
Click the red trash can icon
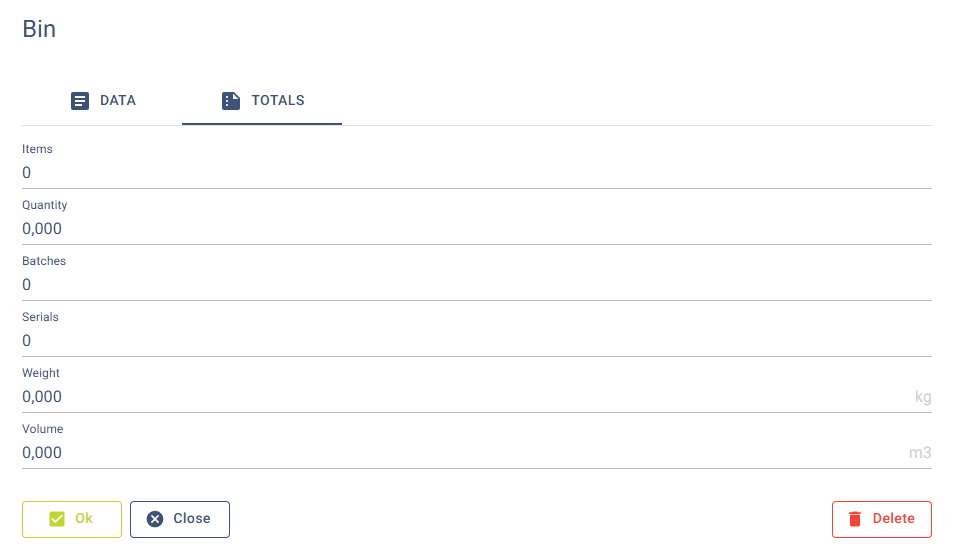click(x=855, y=519)
